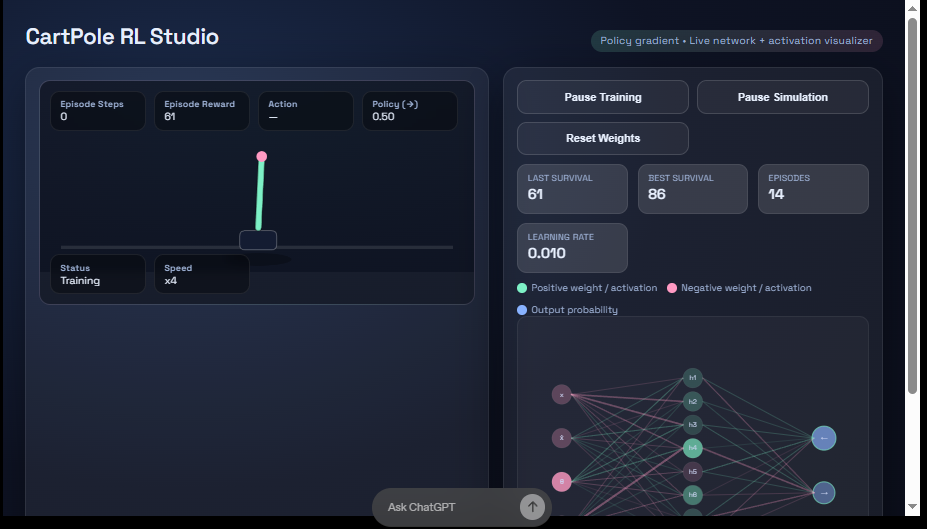Click hidden neuron h3

693,424
